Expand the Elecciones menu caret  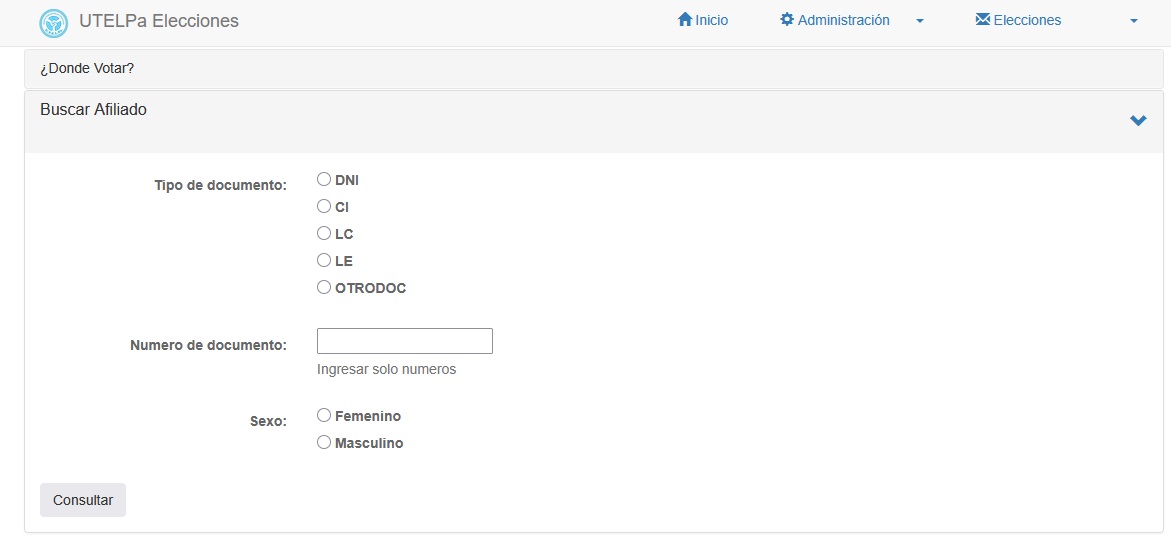pyautogui.click(x=1133, y=21)
